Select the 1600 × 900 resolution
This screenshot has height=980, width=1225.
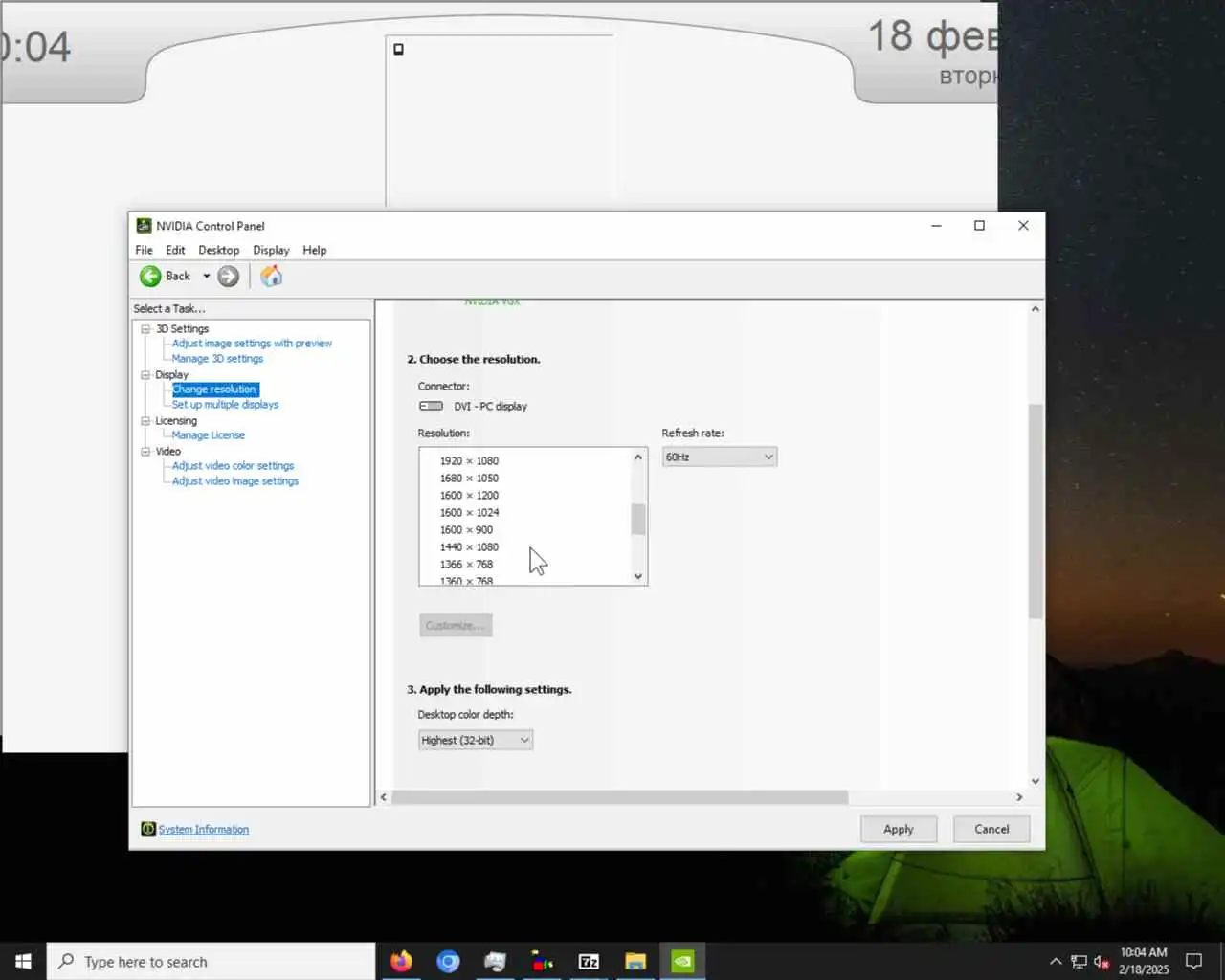466,530
